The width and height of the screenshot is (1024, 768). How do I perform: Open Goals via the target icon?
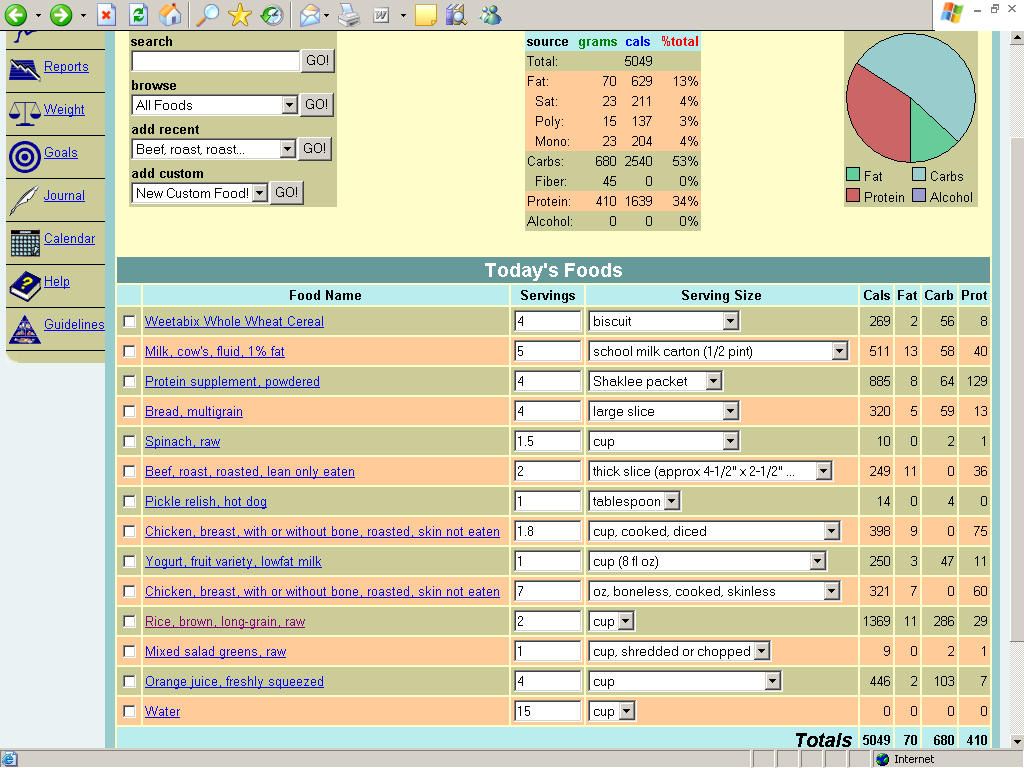coord(24,155)
